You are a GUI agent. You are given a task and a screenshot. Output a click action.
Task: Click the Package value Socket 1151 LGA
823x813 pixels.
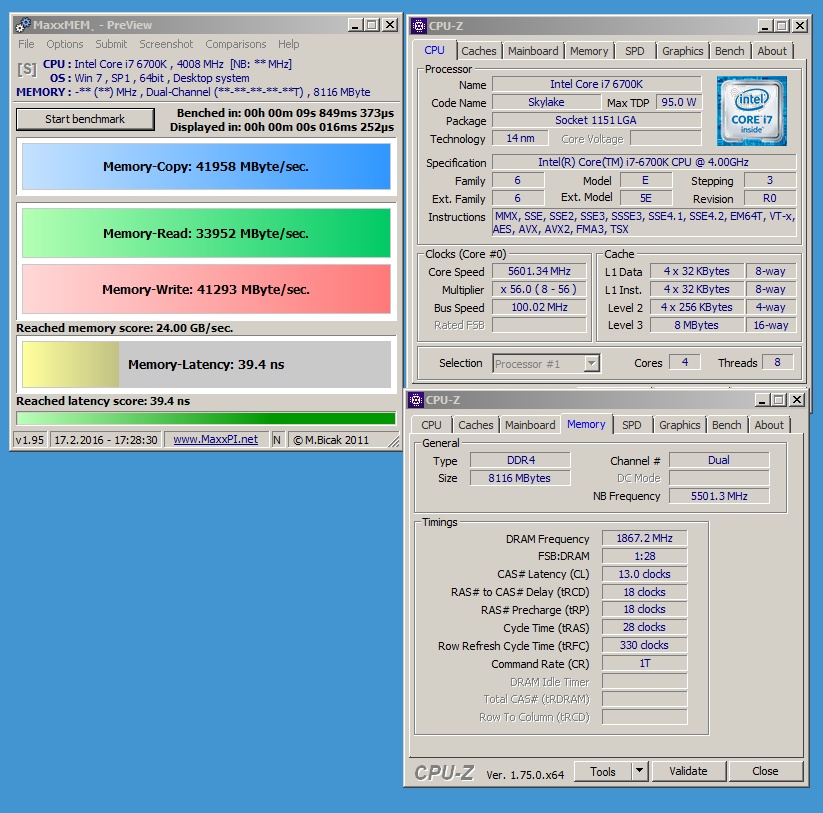pyautogui.click(x=596, y=120)
